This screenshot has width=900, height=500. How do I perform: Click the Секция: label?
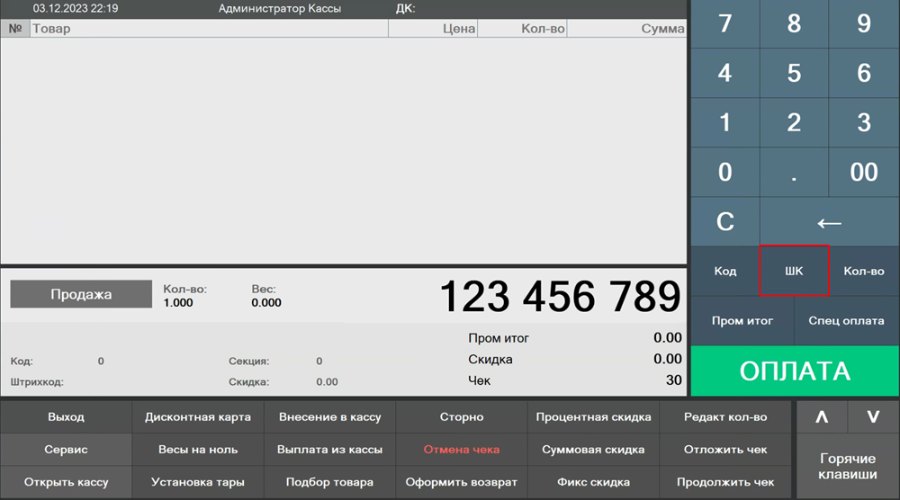(249, 361)
